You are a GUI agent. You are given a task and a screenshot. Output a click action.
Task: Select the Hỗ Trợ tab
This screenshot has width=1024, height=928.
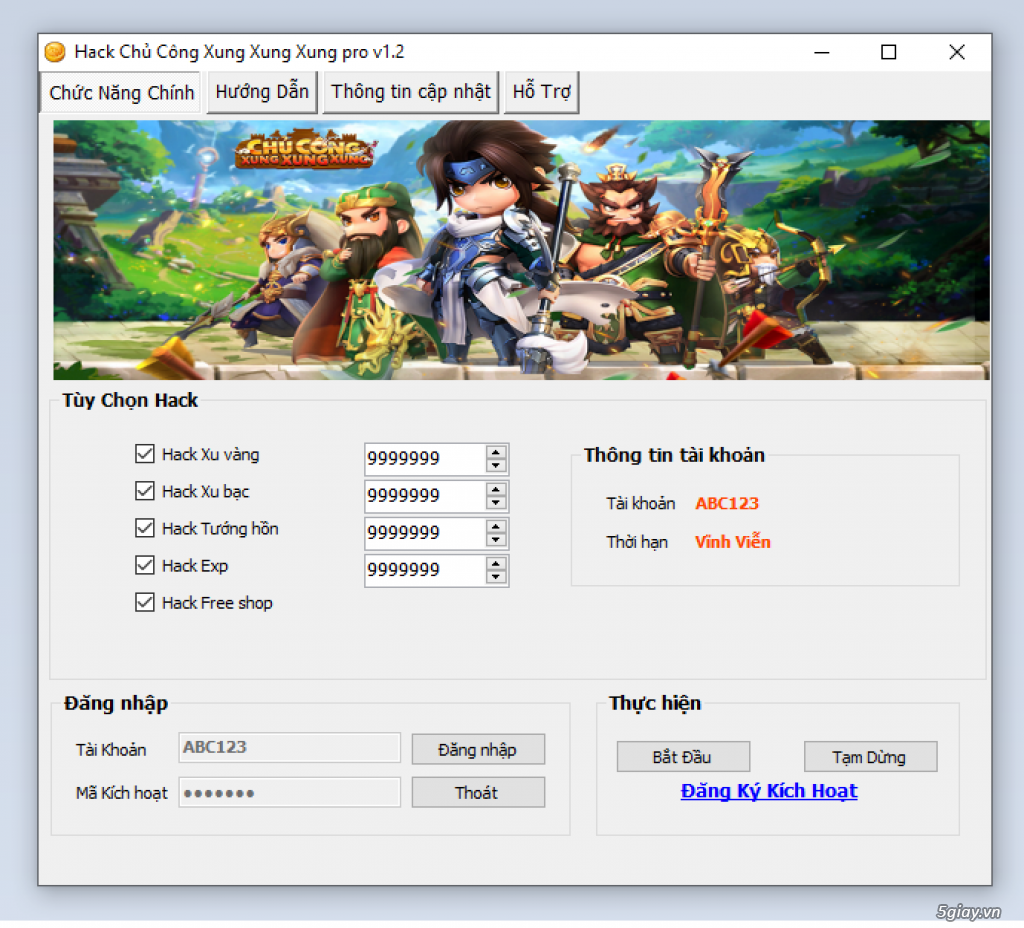click(541, 91)
